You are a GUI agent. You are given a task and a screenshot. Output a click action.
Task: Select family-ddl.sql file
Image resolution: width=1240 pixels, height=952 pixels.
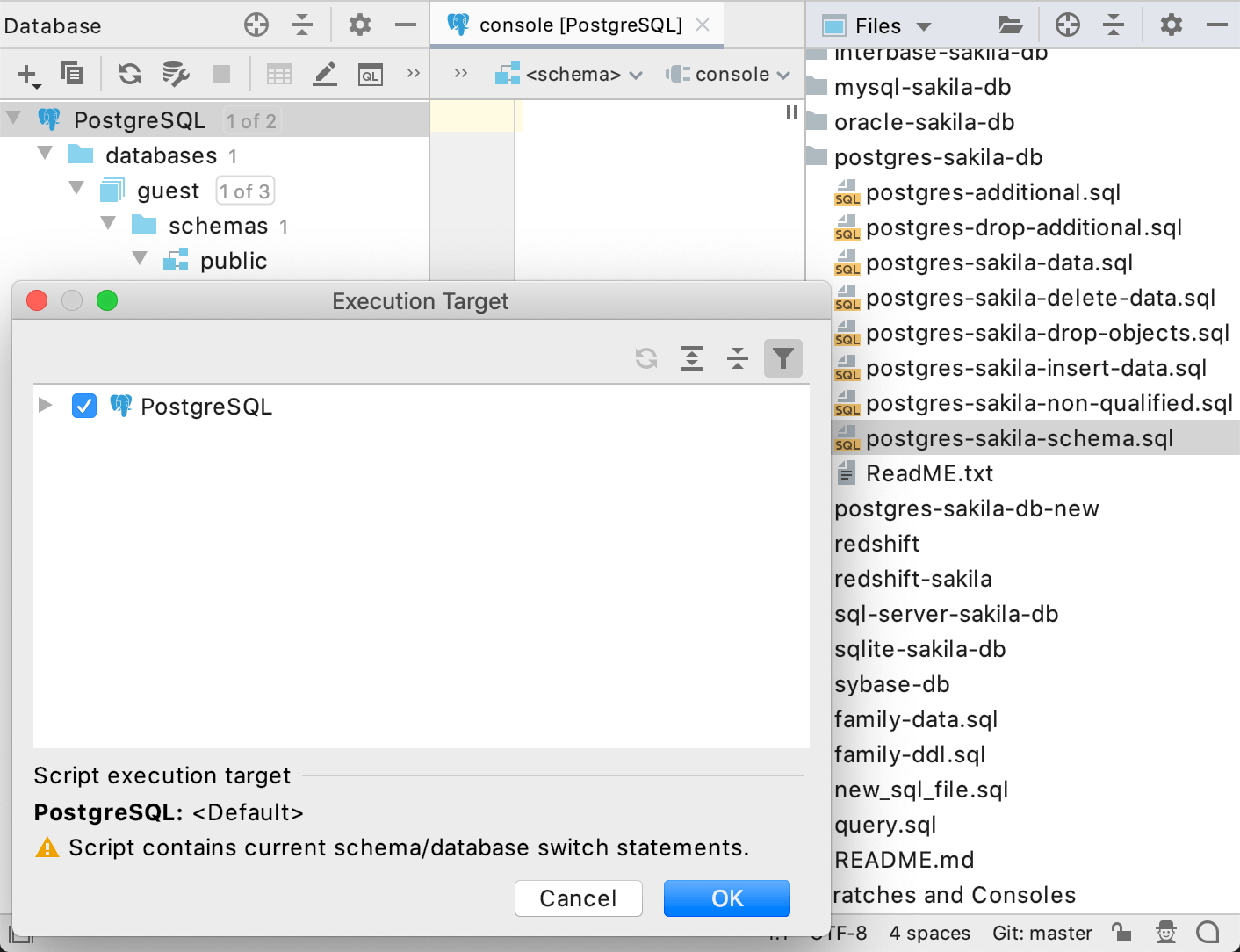click(910, 754)
